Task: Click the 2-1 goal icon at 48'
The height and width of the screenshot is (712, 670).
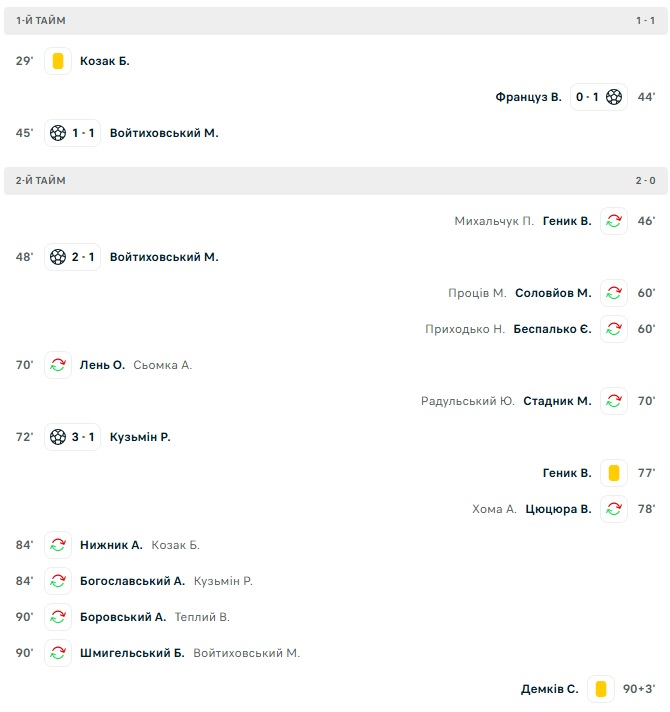Action: click(x=58, y=257)
